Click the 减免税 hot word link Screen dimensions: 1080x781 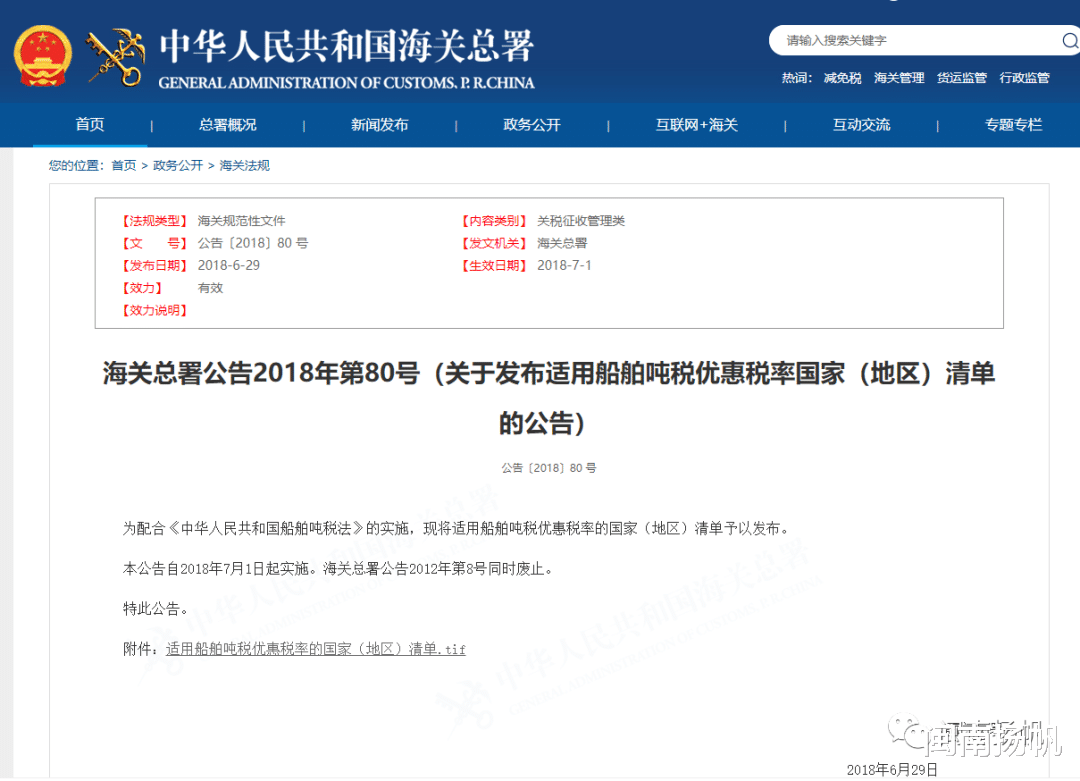point(843,77)
